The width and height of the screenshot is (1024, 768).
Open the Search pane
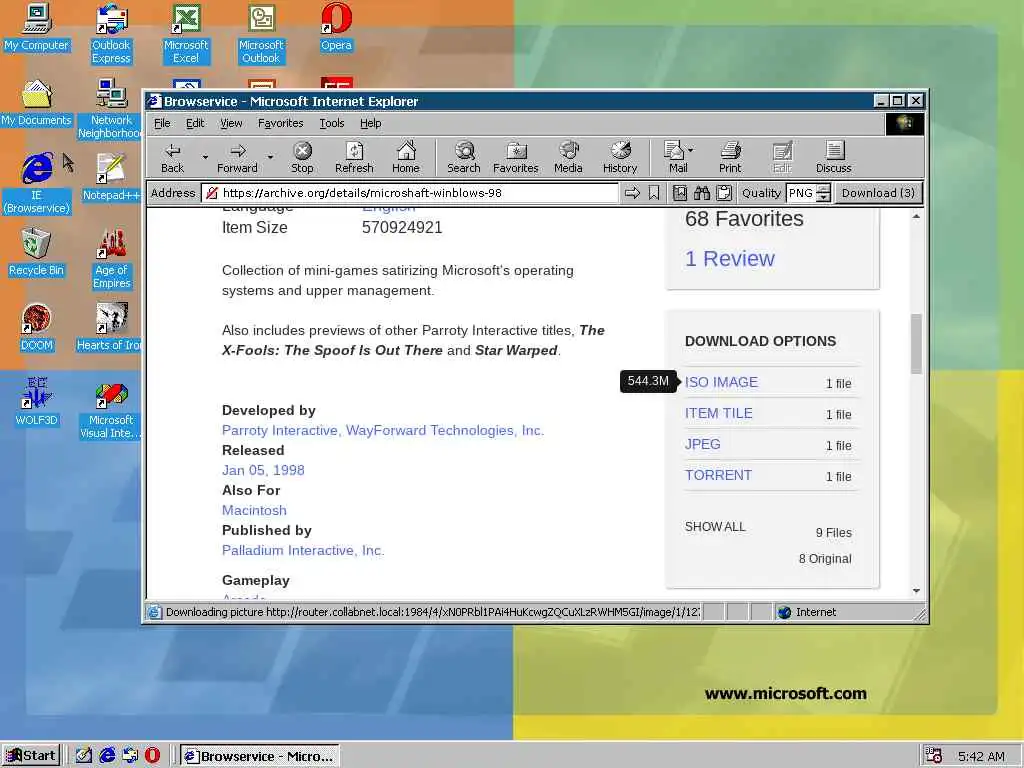pyautogui.click(x=464, y=158)
